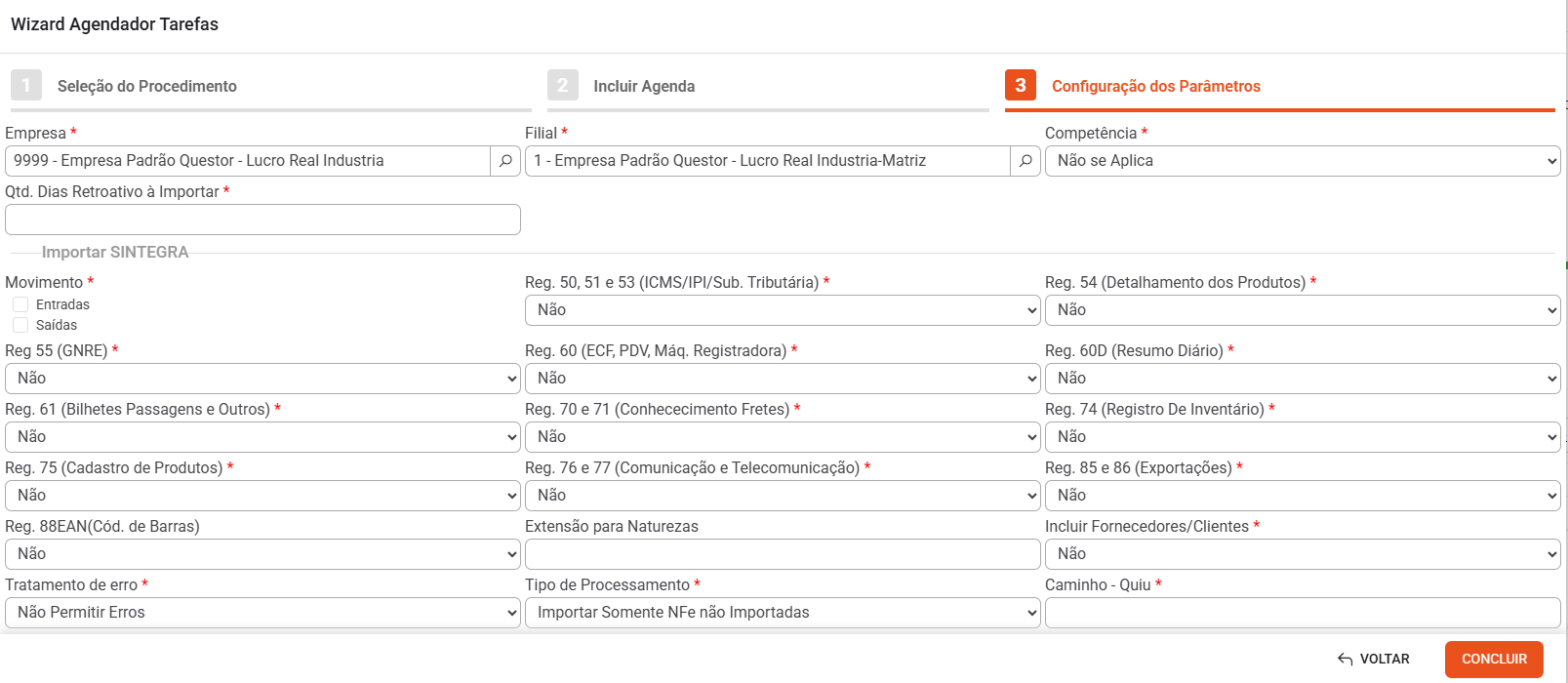Click step 1 number badge
The height and width of the screenshot is (683, 1568).
[26, 85]
